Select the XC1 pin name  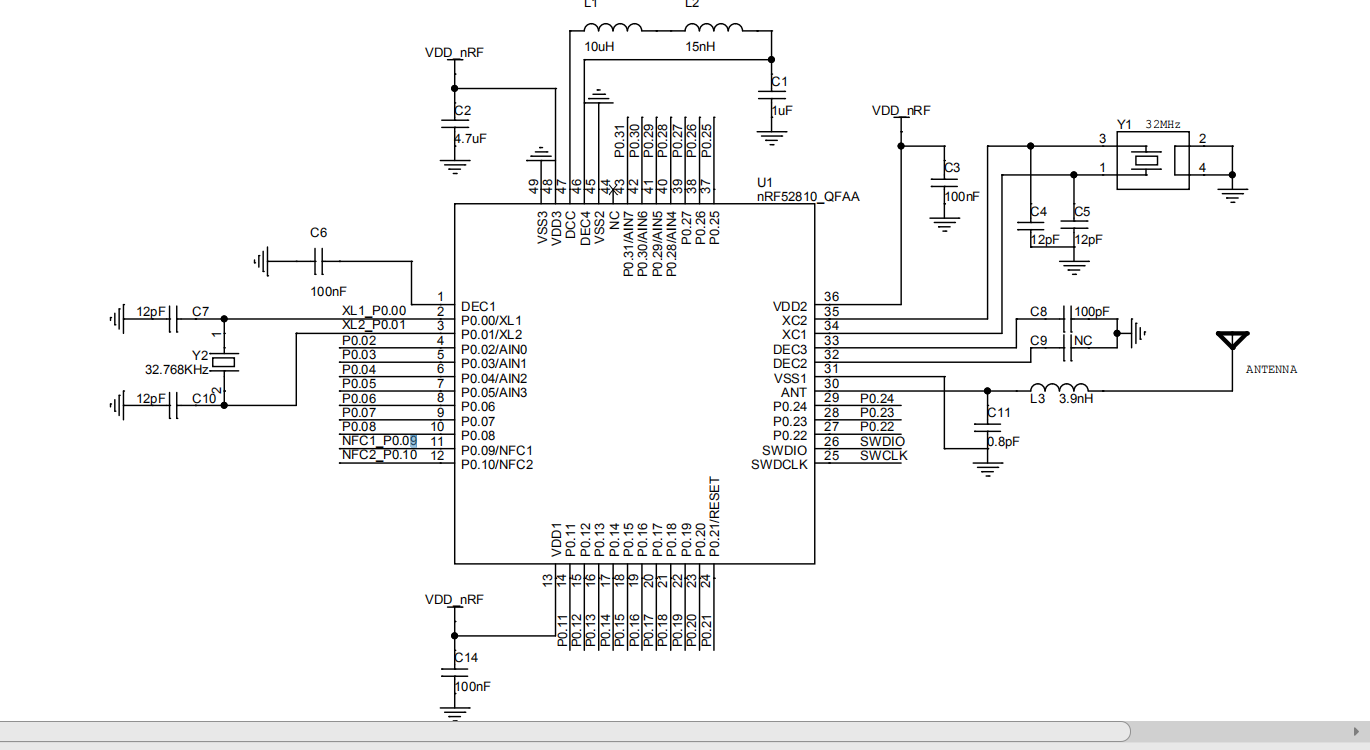pos(795,334)
